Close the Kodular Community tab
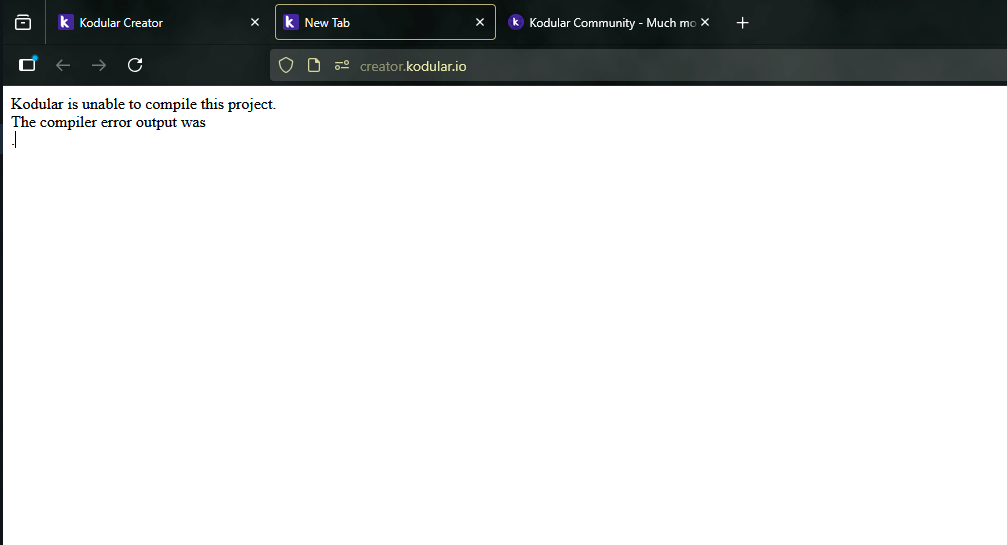This screenshot has height=545, width=1007. (x=705, y=22)
